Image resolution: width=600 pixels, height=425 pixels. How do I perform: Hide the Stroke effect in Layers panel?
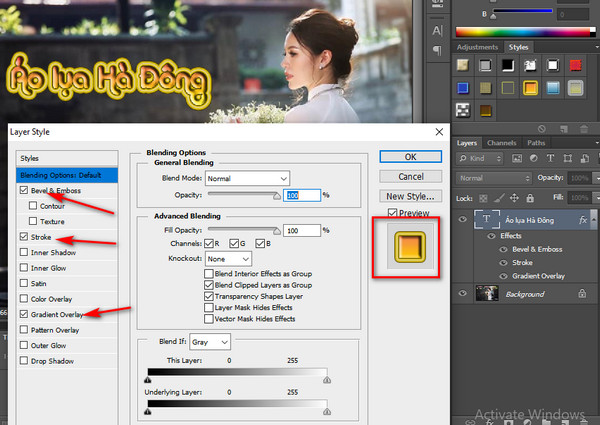[504, 262]
